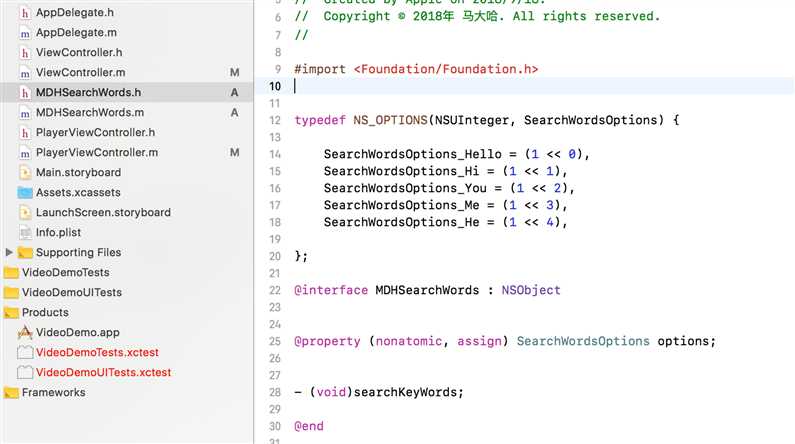Click the ViewController.m file icon
This screenshot has height=444, width=795.
click(x=24, y=73)
